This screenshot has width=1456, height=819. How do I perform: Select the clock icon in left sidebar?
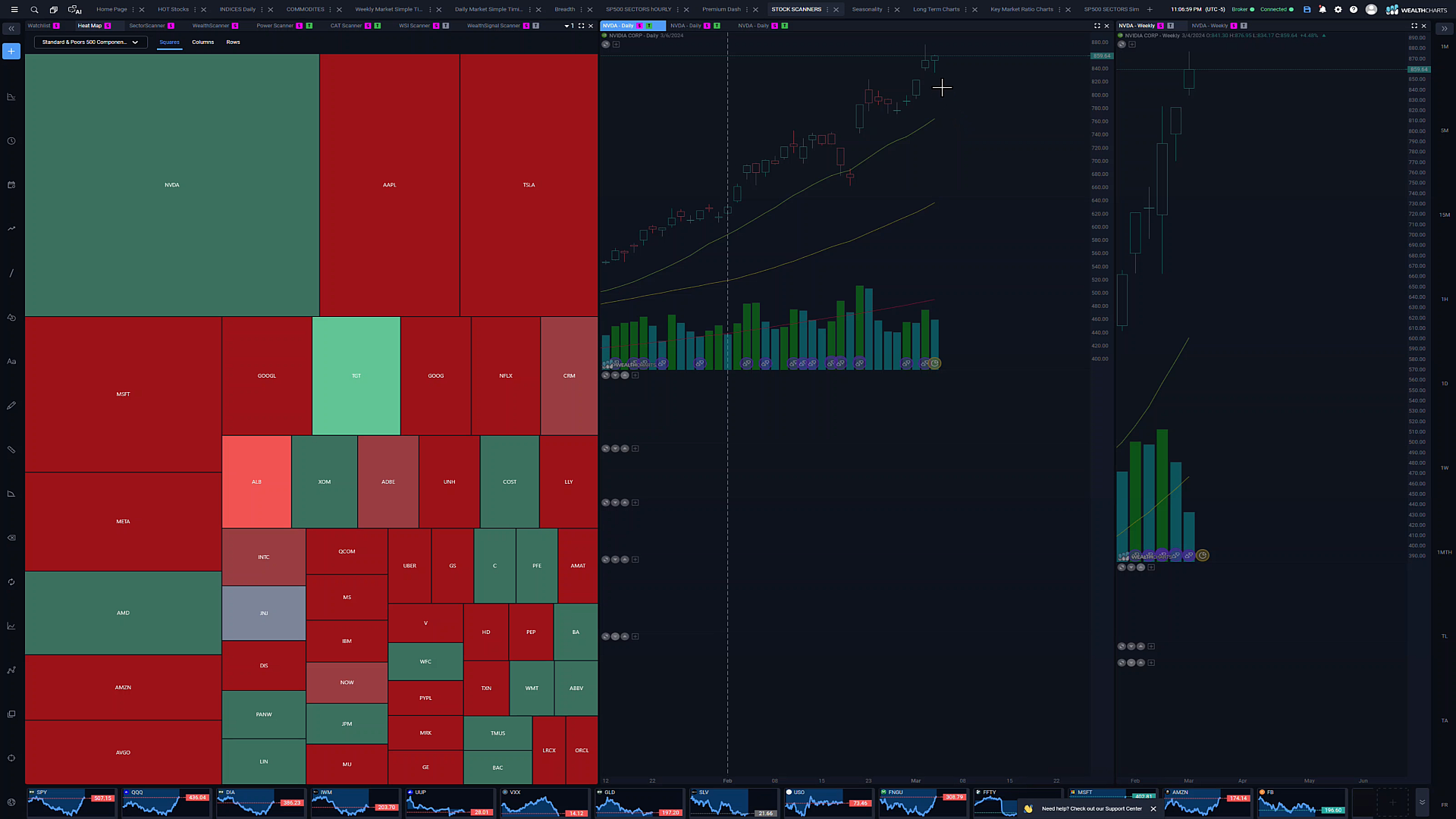(11, 141)
